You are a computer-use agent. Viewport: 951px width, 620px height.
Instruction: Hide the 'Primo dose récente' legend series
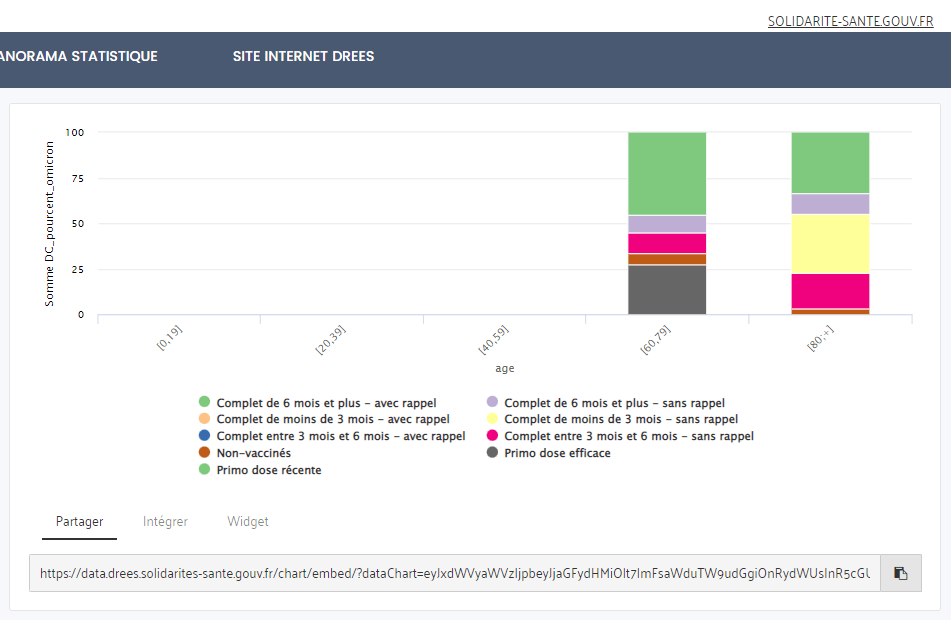click(x=268, y=470)
